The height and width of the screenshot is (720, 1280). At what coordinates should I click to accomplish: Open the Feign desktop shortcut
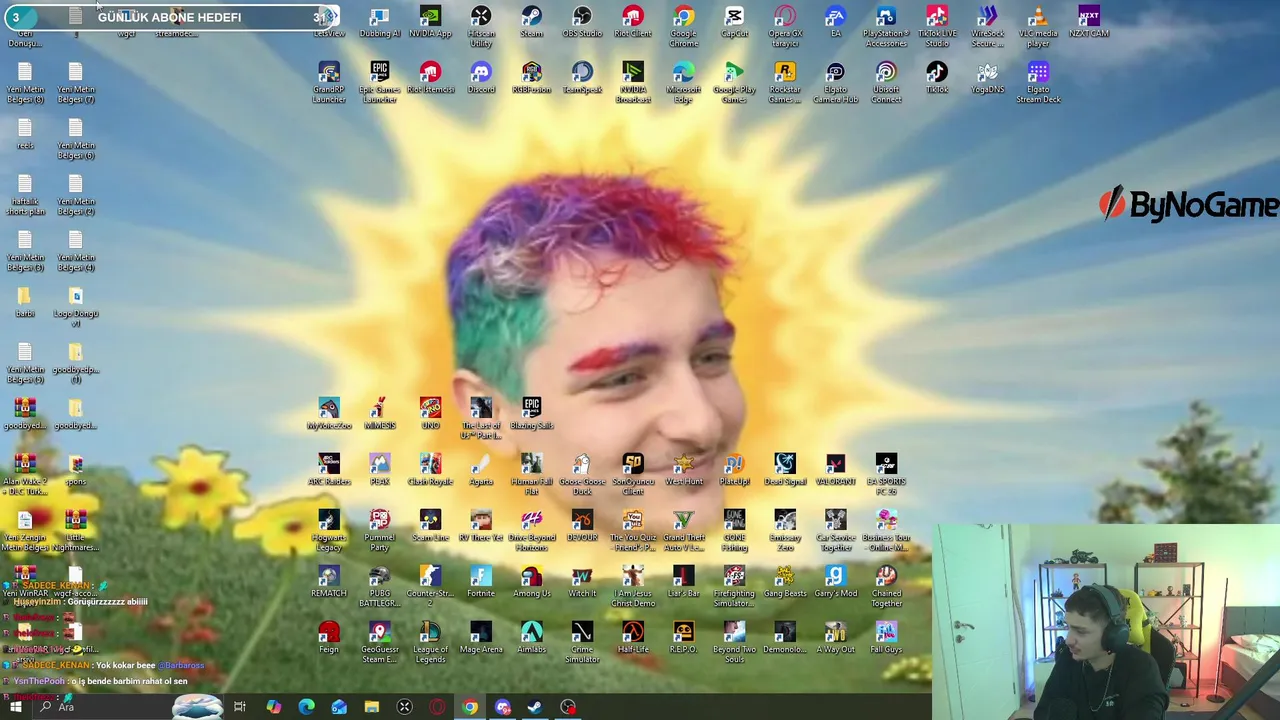(329, 638)
